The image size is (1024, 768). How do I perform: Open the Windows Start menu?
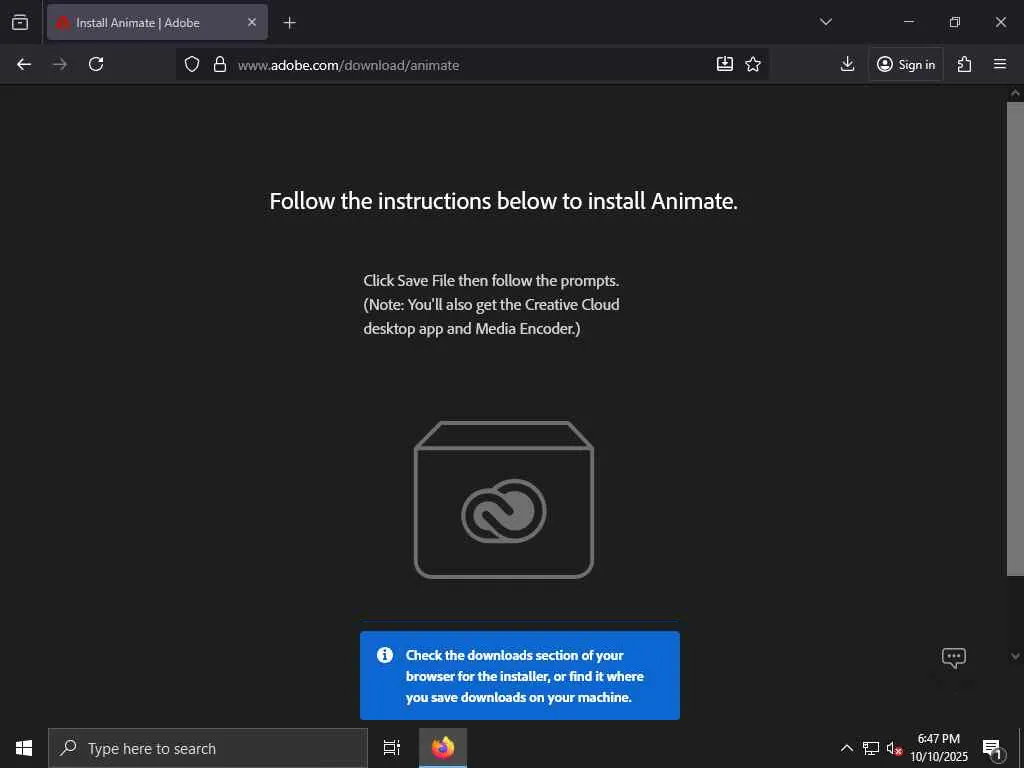[24, 748]
